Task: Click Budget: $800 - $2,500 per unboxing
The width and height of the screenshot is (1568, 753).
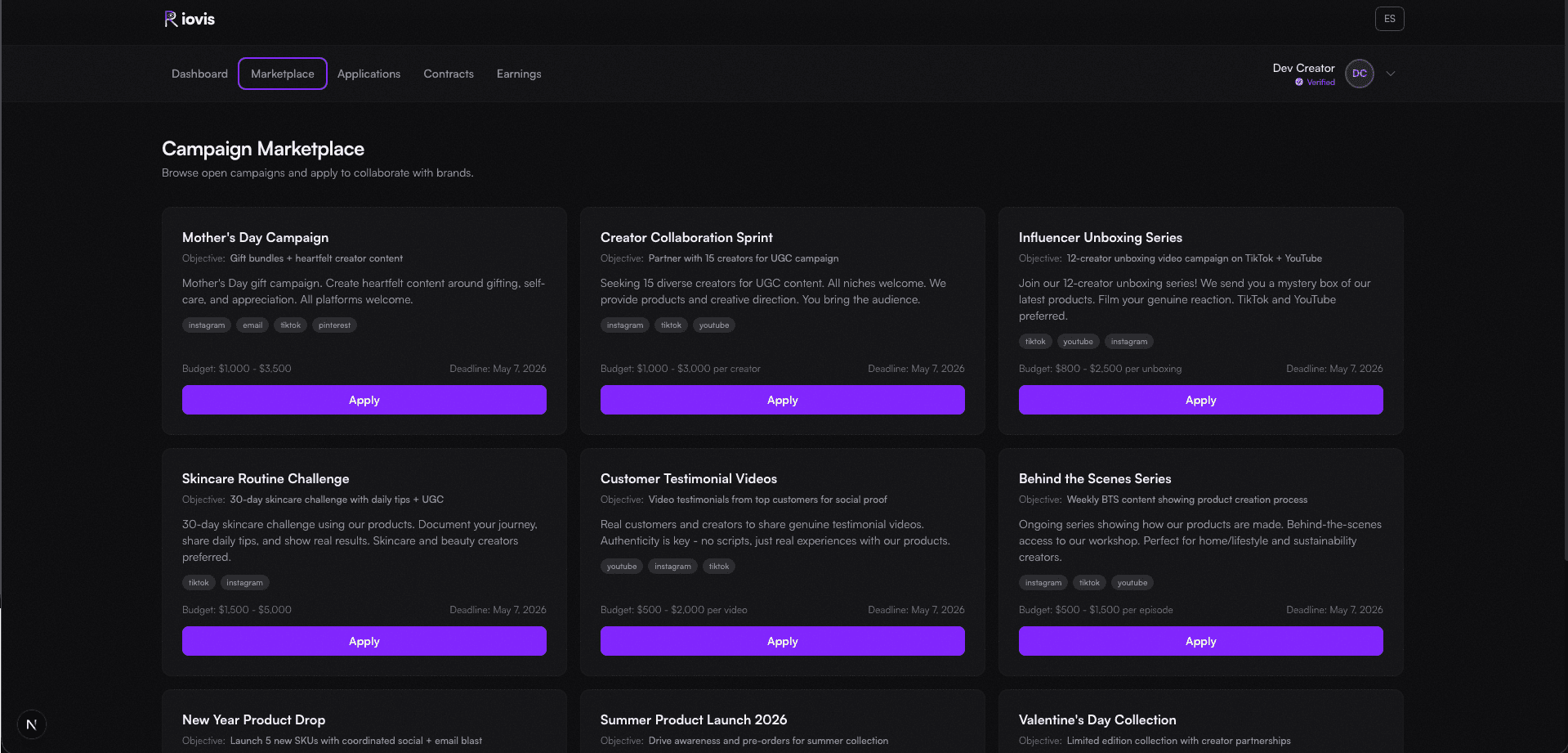Action: coord(1100,369)
